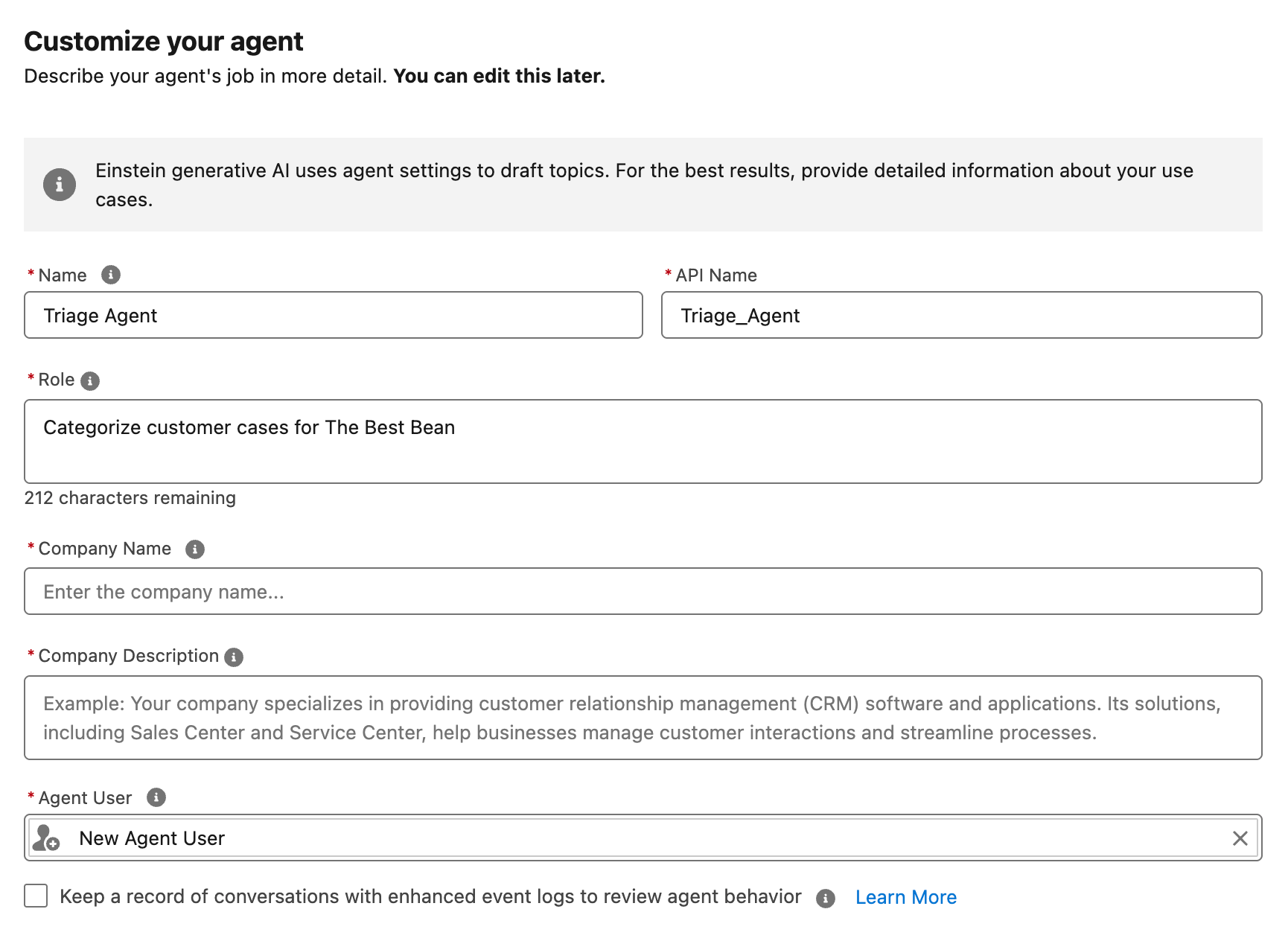
Task: Open the Agent User combo box
Action: tap(643, 838)
